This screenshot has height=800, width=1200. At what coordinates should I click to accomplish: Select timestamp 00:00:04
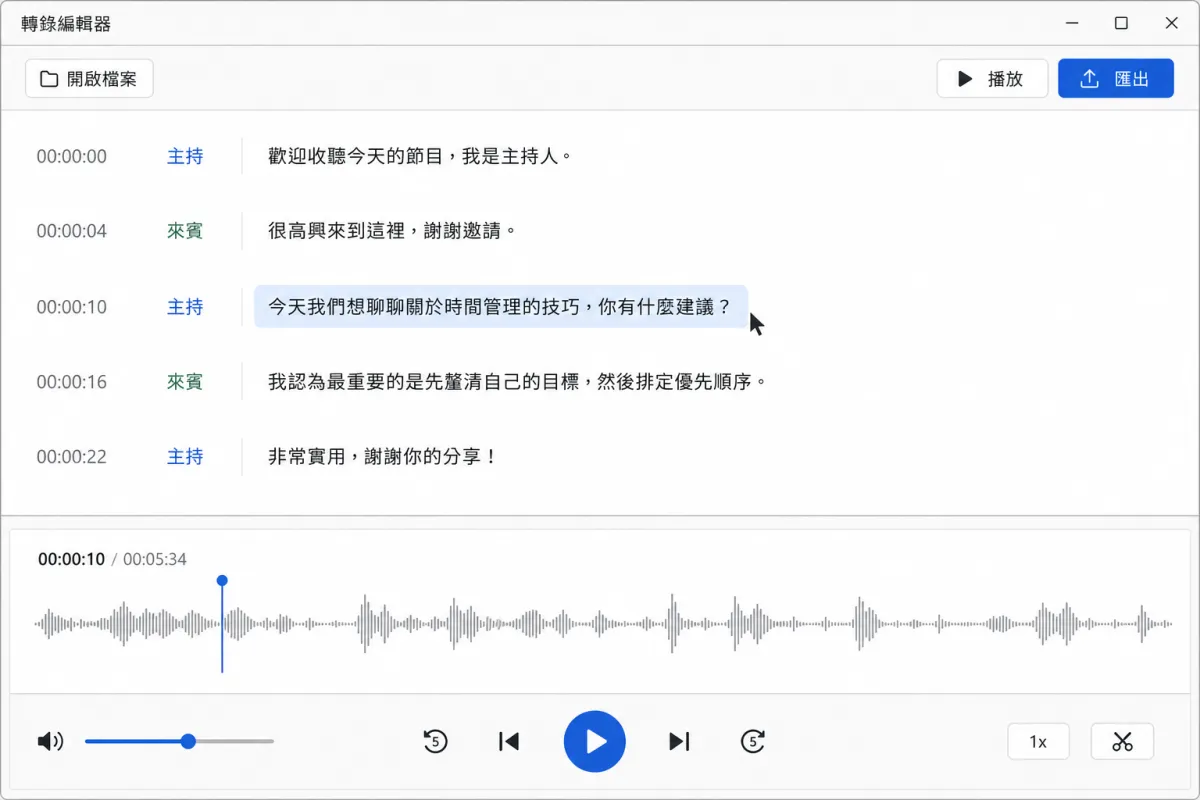72,231
